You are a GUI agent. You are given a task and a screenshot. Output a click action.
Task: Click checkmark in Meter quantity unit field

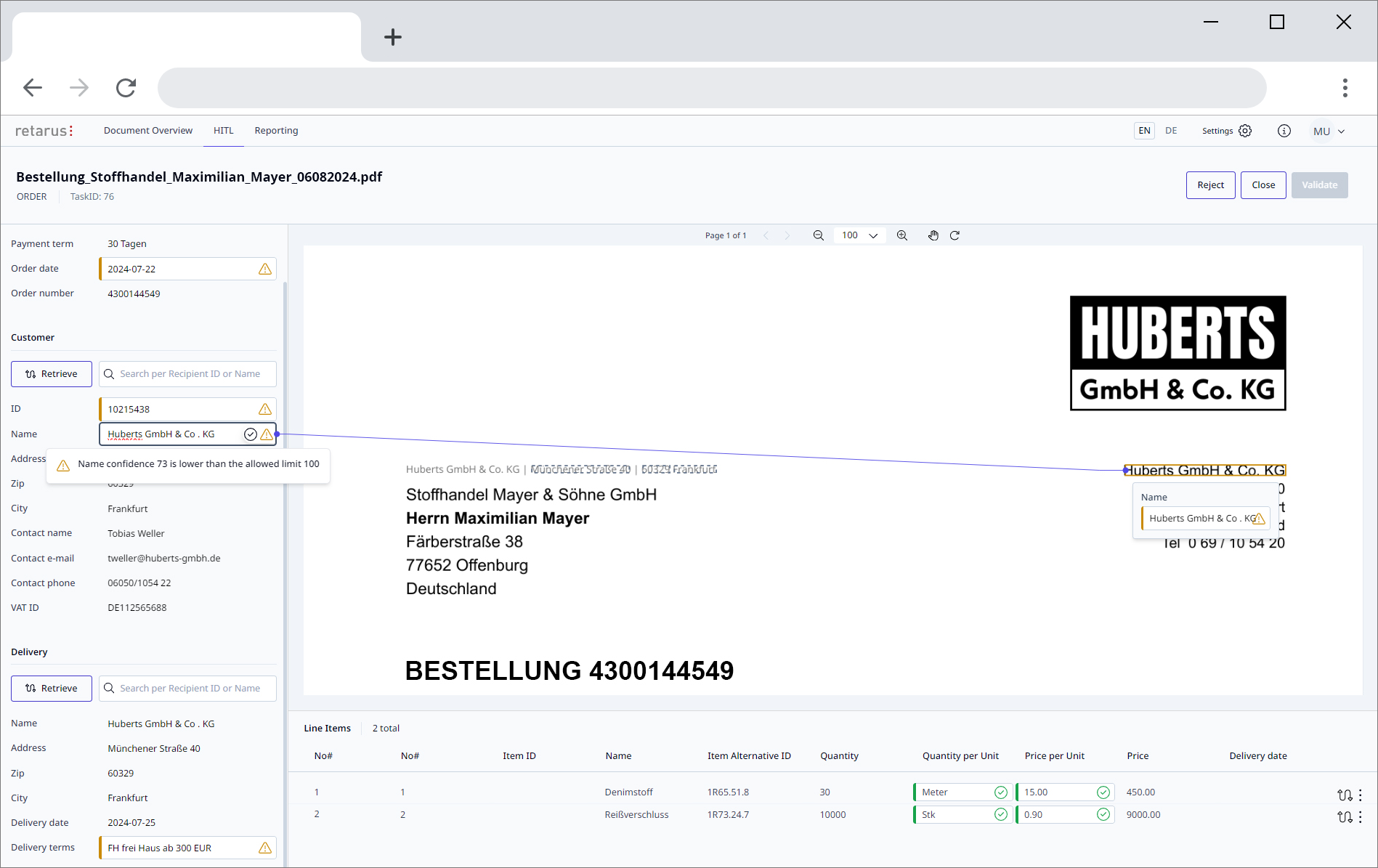click(x=1001, y=792)
